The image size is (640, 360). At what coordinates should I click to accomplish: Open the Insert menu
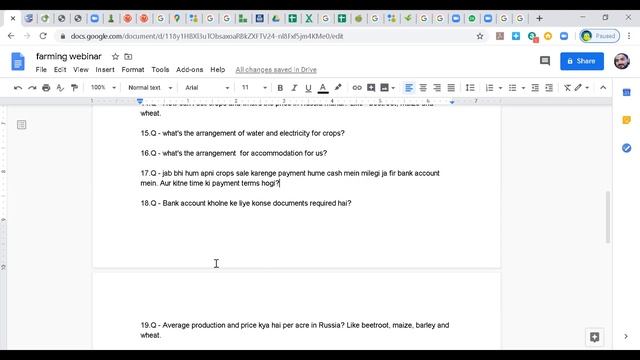point(105,70)
